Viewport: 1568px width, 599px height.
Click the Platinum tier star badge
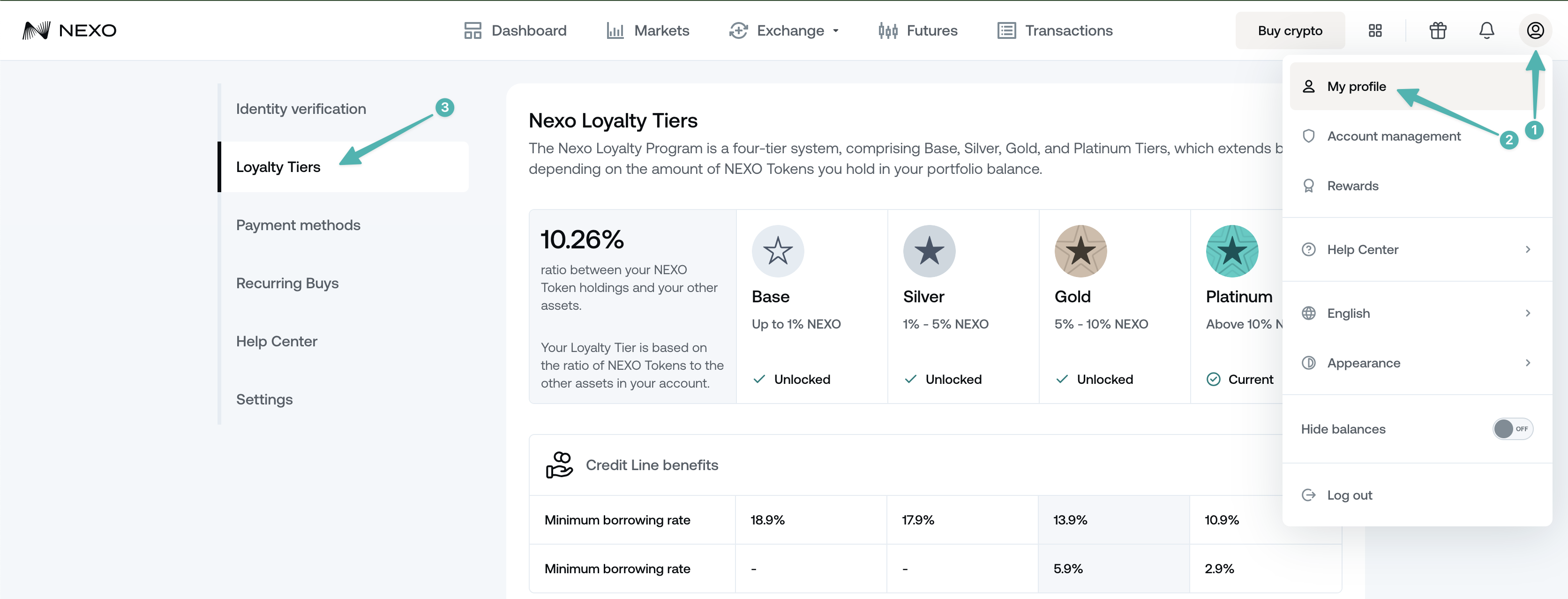[x=1232, y=251]
